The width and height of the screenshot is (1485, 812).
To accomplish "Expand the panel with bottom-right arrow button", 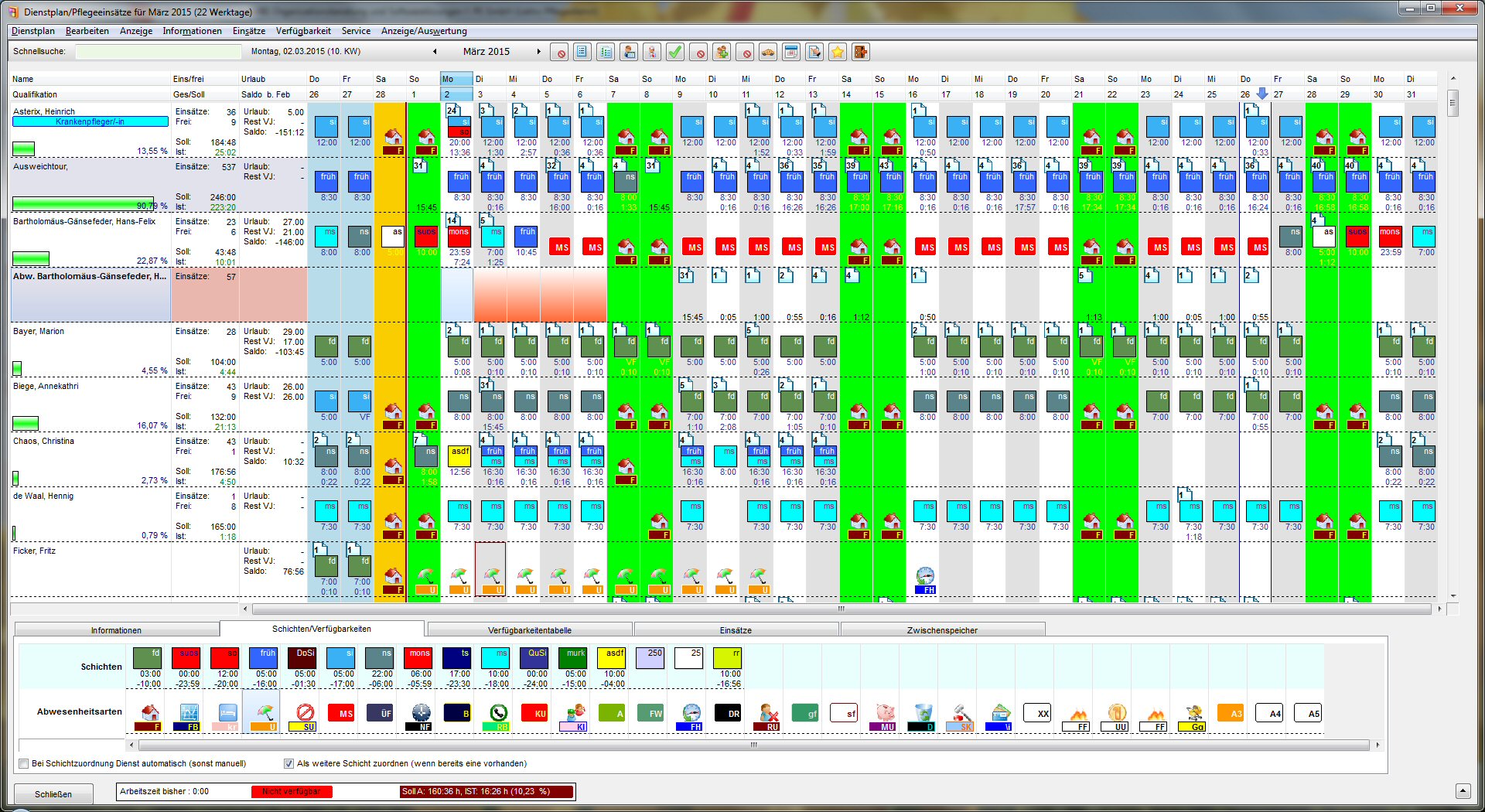I will tap(1462, 790).
